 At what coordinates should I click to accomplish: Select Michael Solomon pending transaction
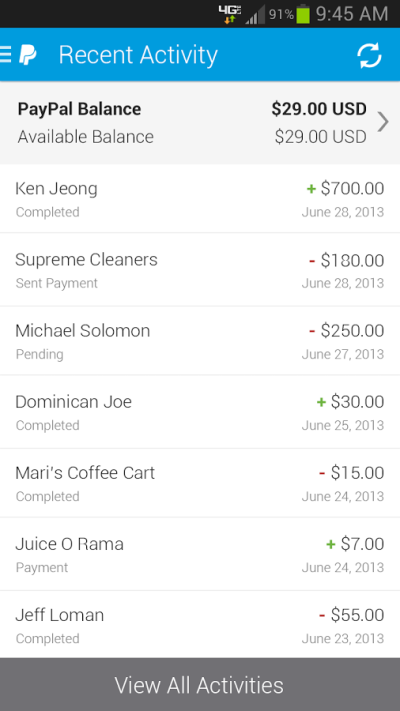[200, 341]
